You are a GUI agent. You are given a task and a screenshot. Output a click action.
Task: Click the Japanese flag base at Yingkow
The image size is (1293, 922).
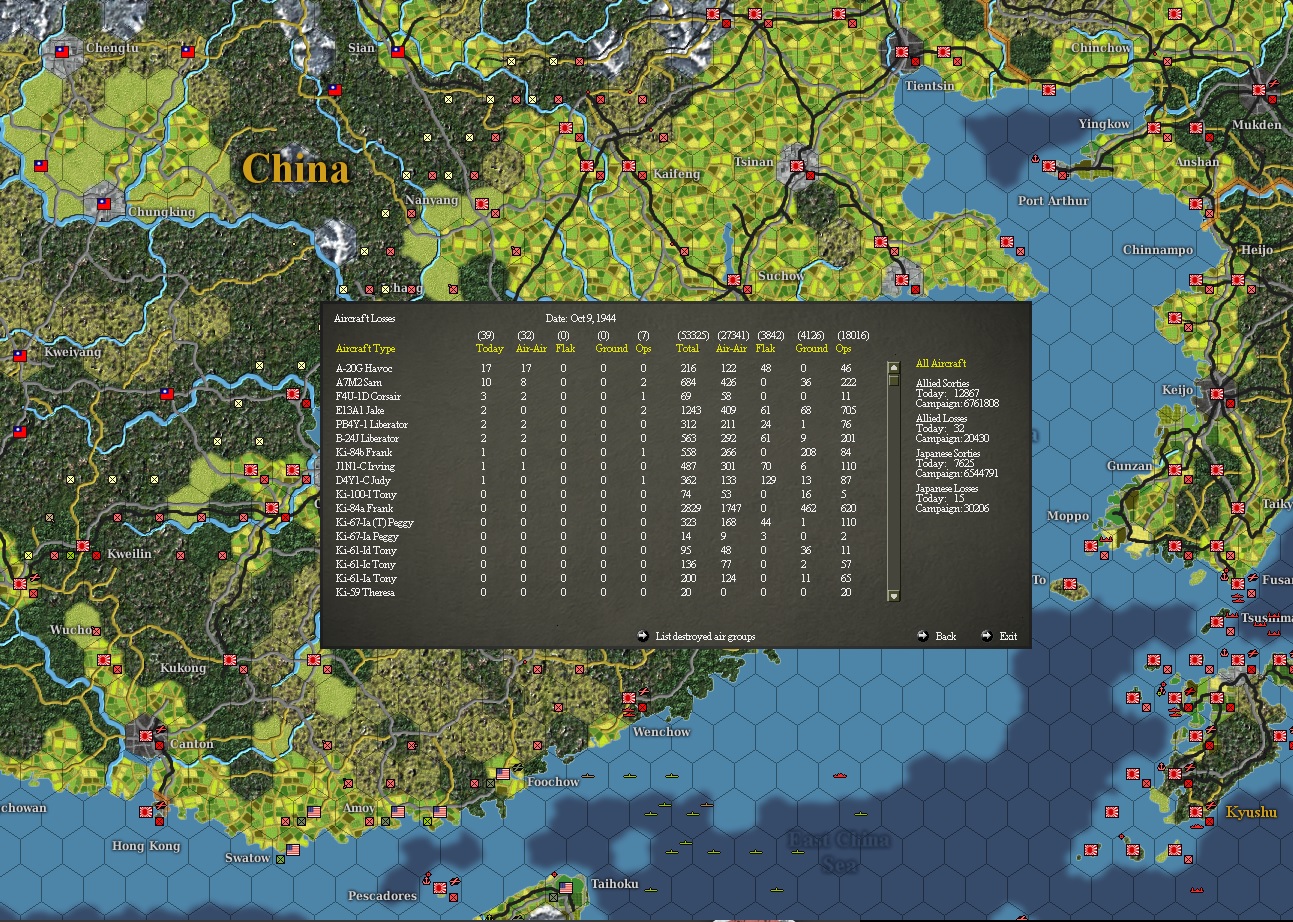tap(1154, 128)
